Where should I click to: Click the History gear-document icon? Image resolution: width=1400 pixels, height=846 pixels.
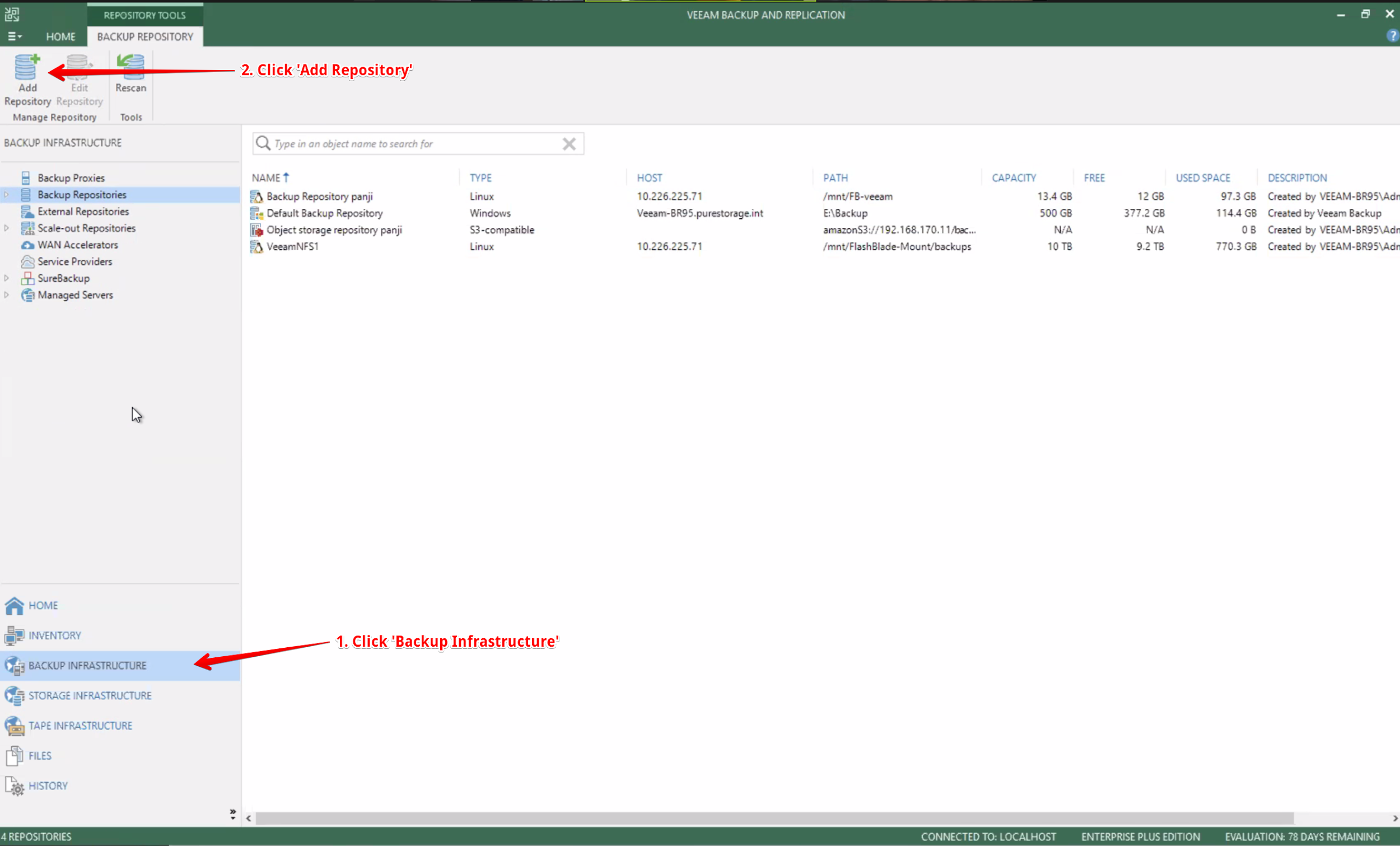14,786
